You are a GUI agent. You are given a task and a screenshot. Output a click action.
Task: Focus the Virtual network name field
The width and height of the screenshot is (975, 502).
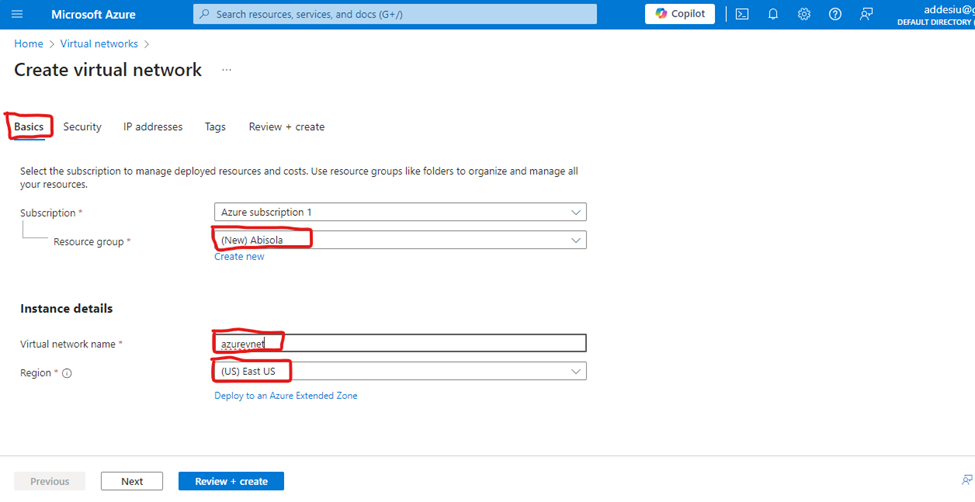400,343
